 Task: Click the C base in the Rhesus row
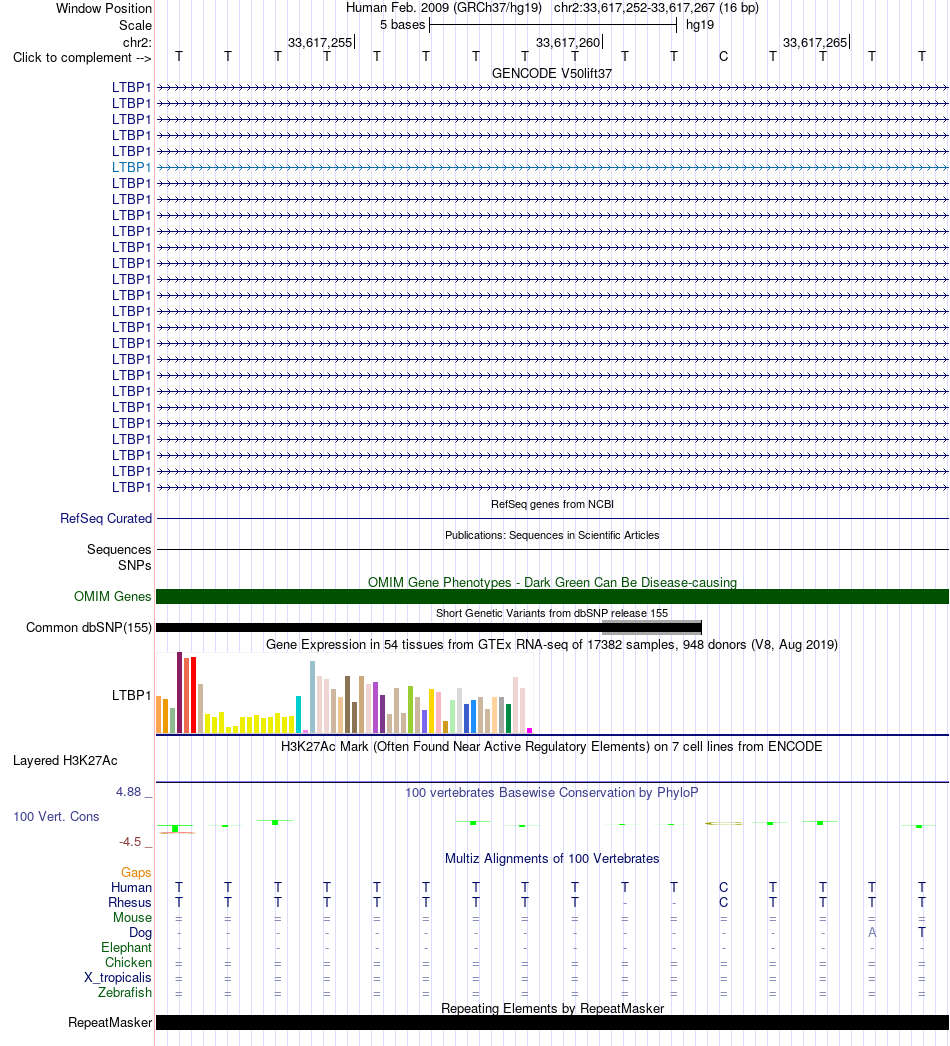[723, 903]
